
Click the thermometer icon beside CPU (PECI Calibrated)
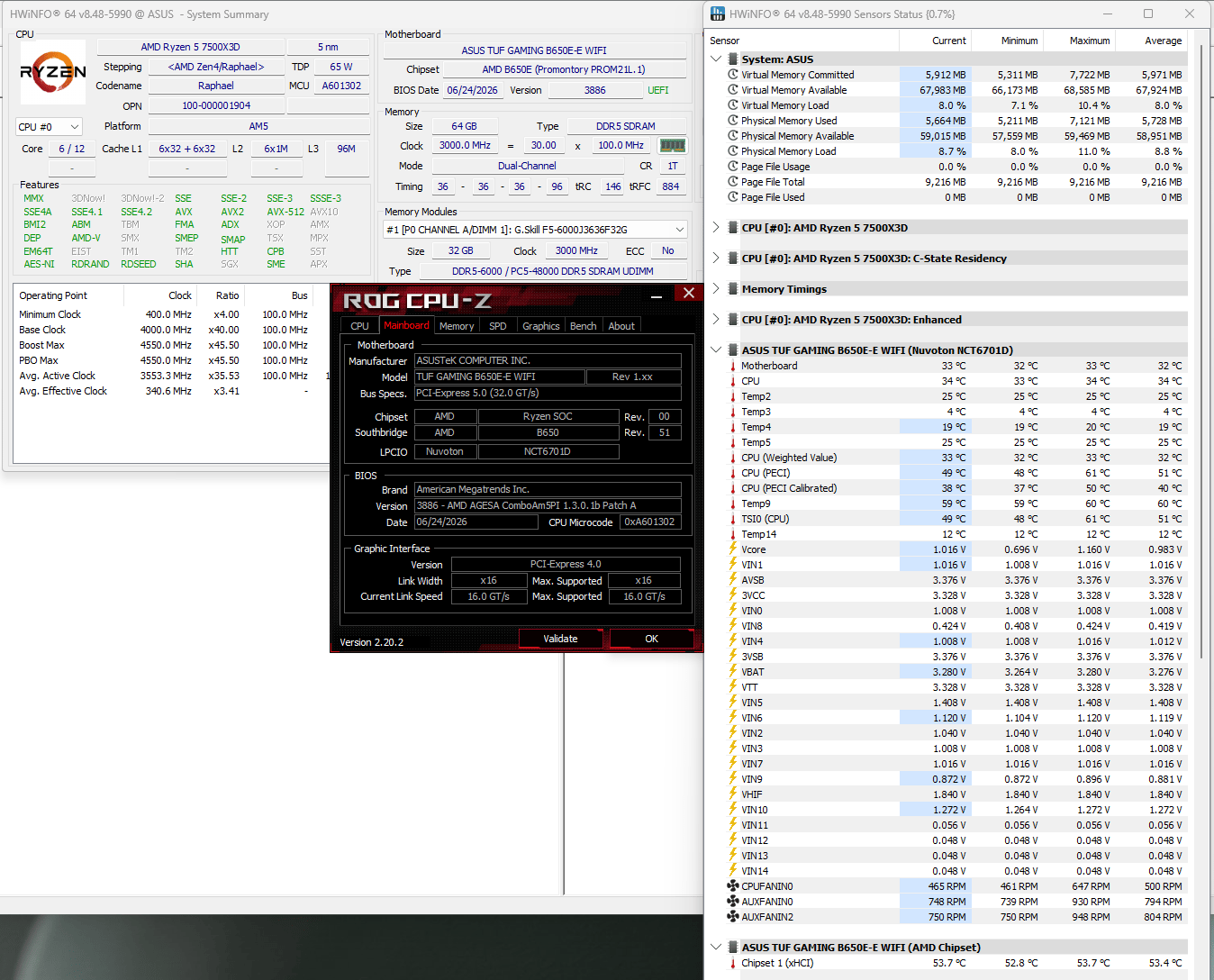click(x=733, y=488)
